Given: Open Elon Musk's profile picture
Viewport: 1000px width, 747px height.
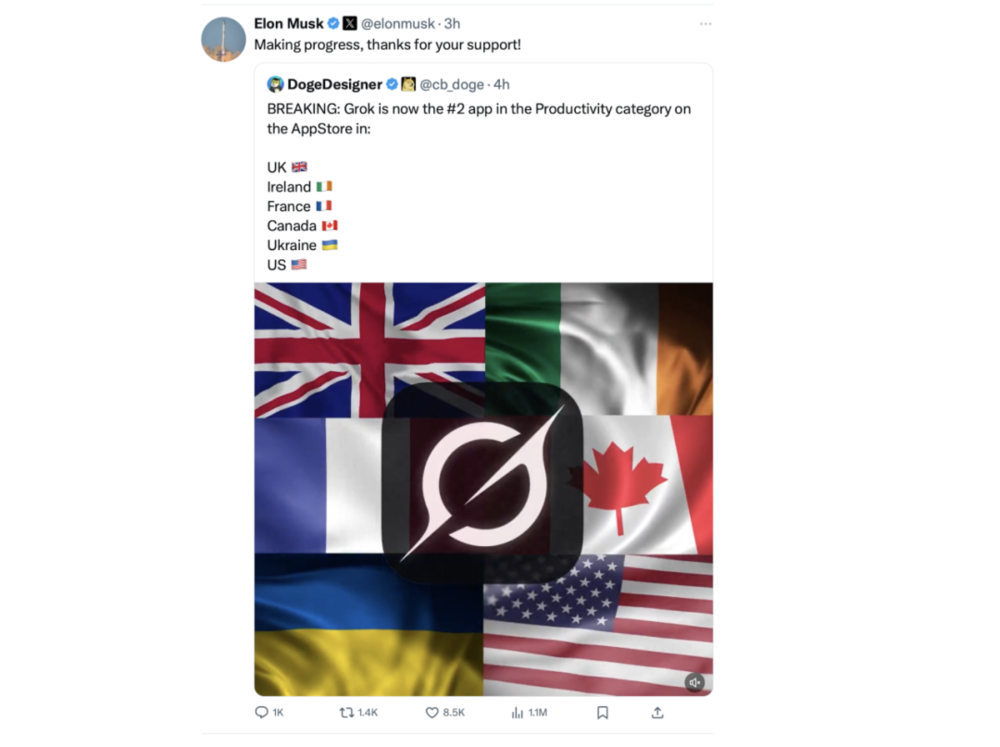Looking at the screenshot, I should click(x=224, y=40).
